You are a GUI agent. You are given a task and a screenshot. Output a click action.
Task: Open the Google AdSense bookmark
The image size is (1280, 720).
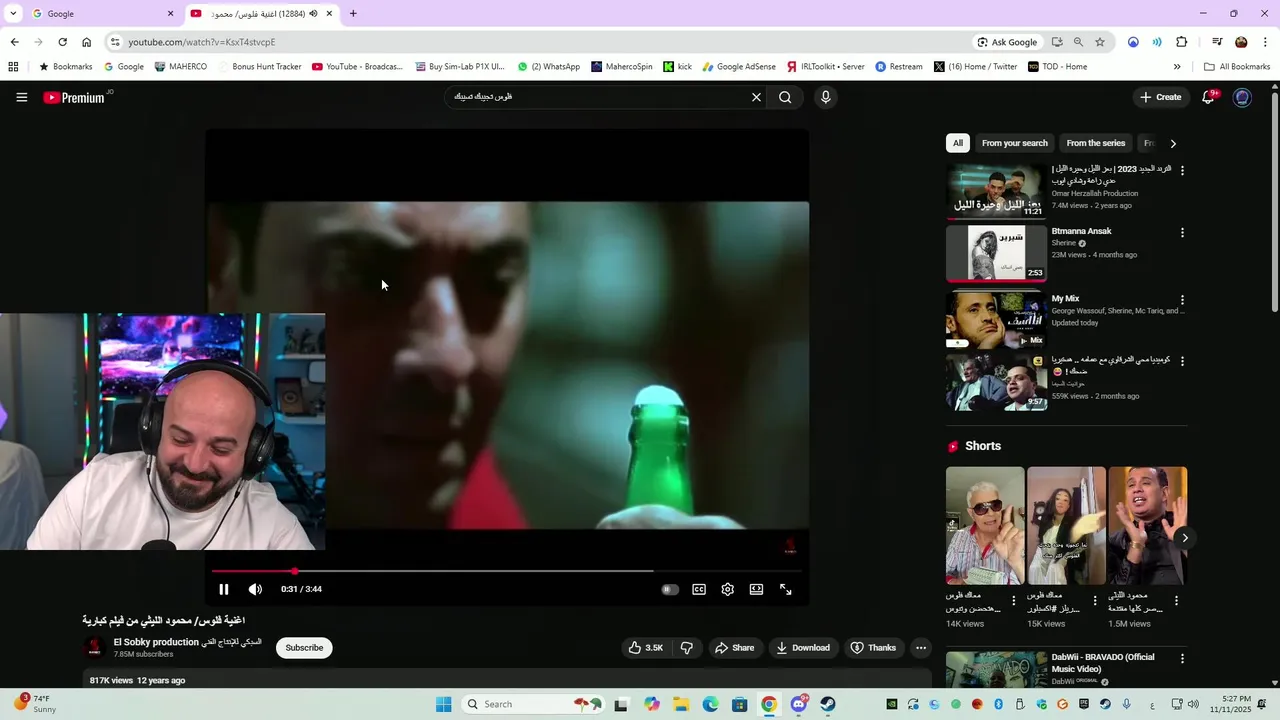(739, 67)
